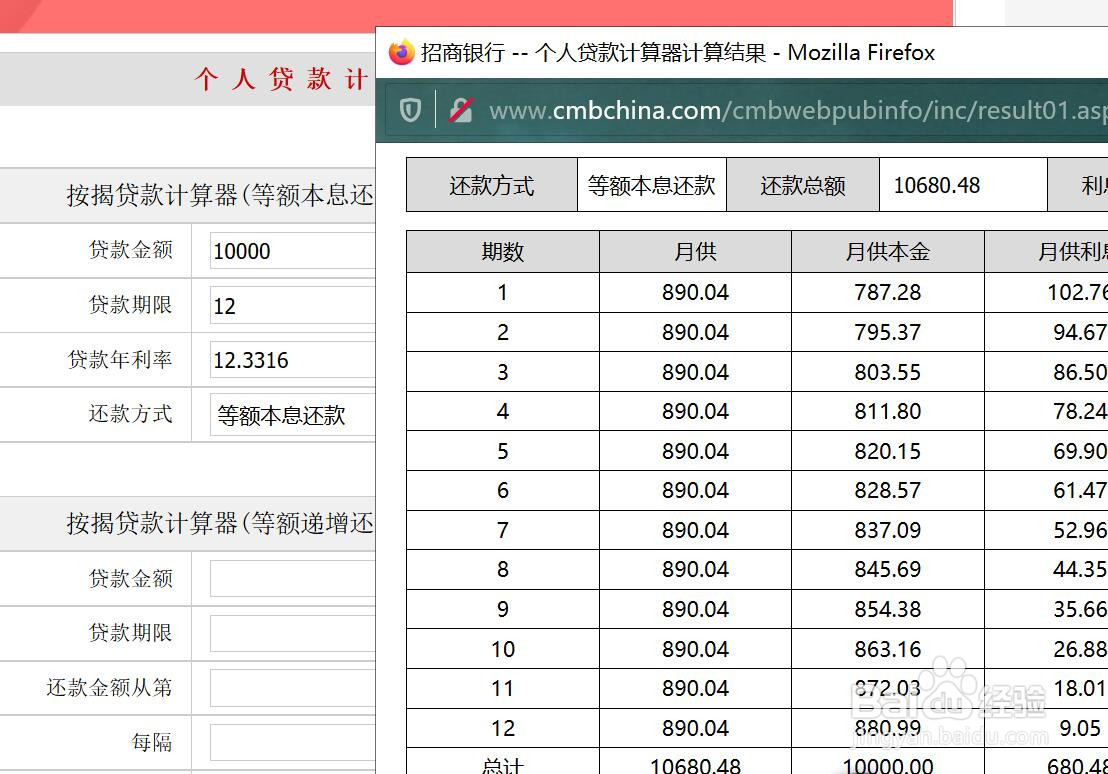
Task: Click the 月供 column header
Action: [x=694, y=252]
